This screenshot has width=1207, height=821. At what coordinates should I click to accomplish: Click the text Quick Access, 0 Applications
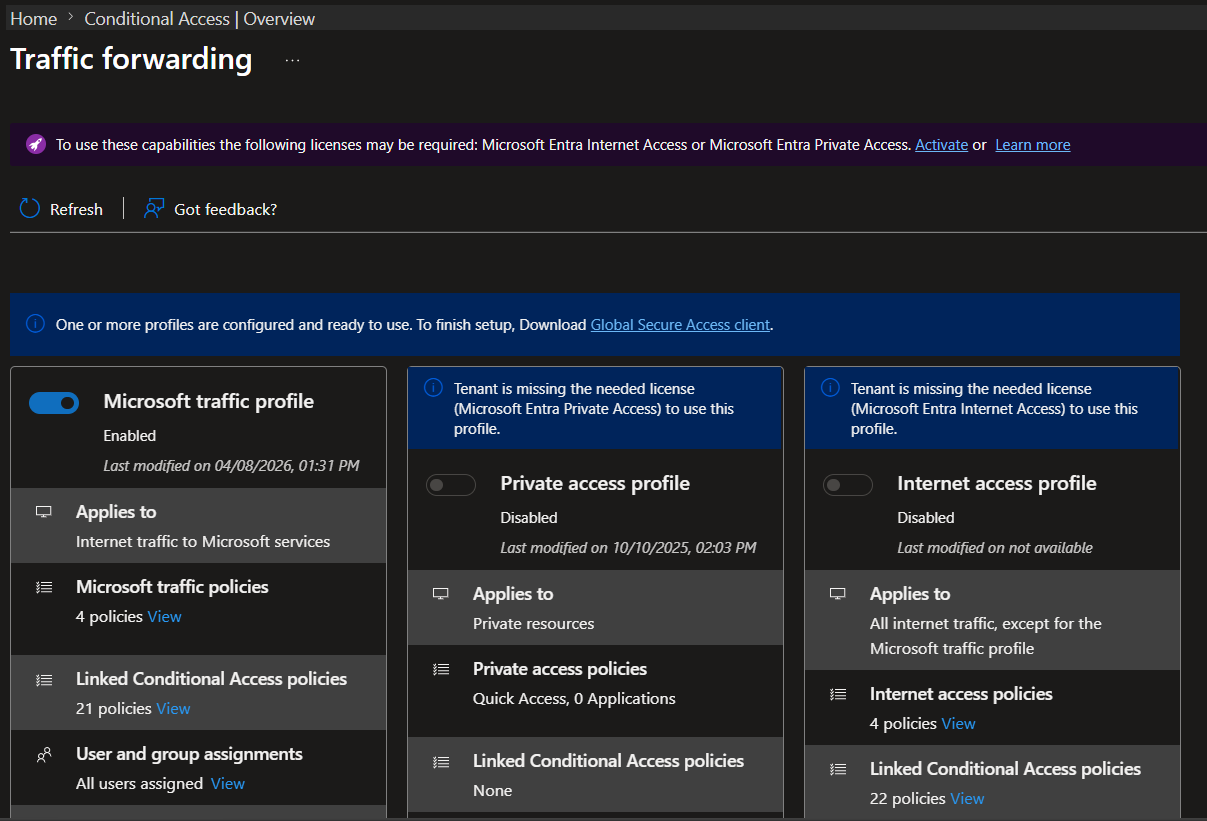point(574,698)
